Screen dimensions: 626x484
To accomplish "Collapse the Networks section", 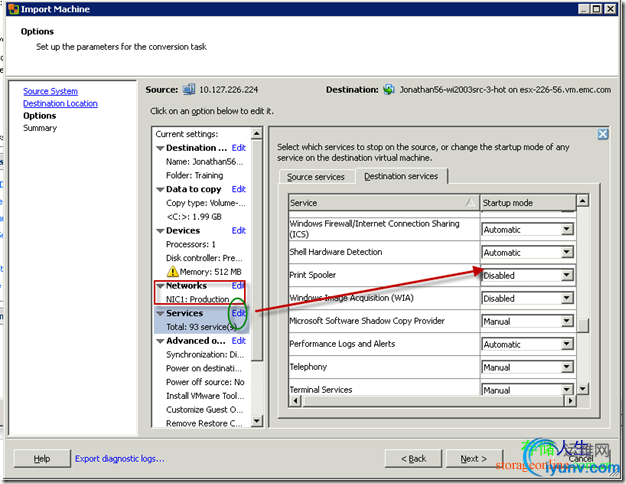I will [x=160, y=286].
